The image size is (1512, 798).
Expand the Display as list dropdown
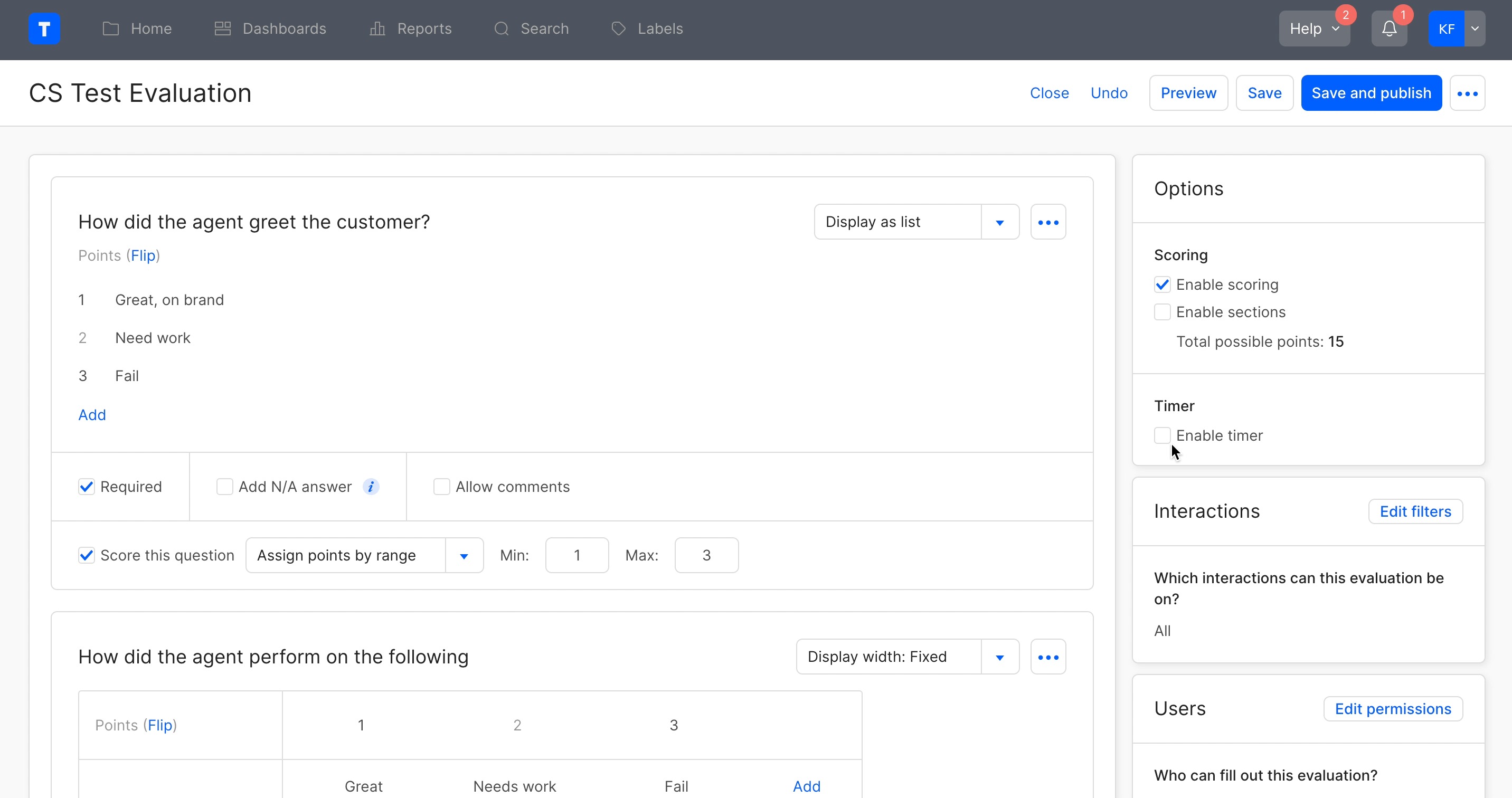[x=999, y=222]
